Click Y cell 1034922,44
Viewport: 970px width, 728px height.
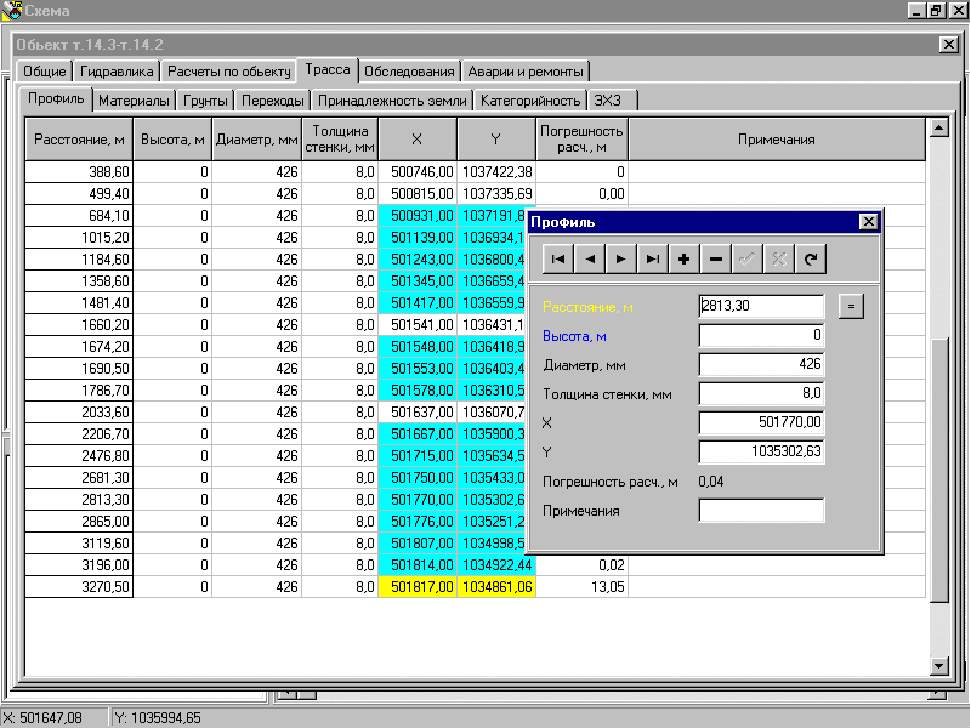[x=496, y=565]
